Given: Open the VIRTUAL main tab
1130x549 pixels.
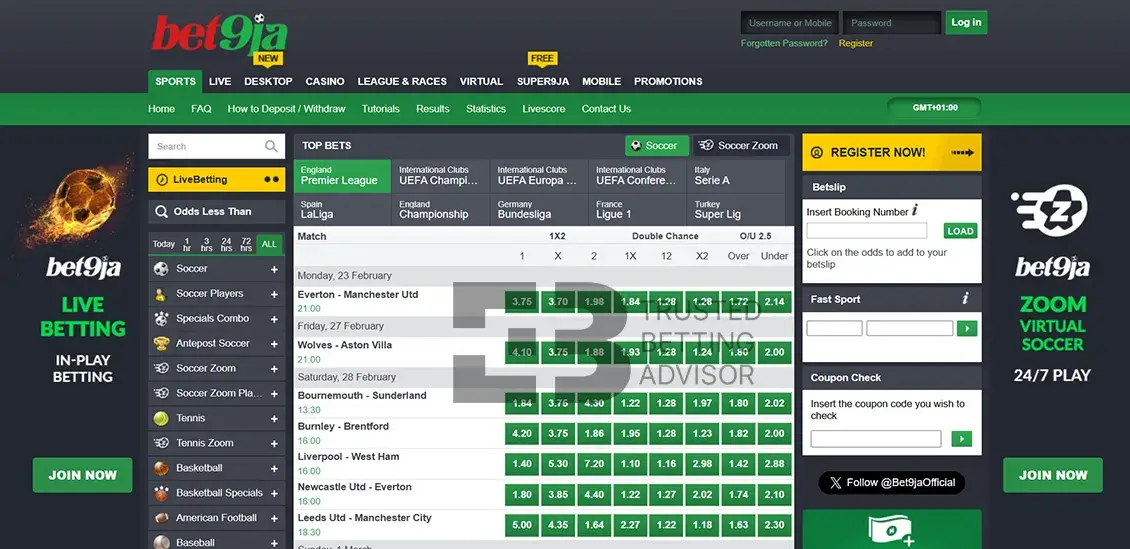Looking at the screenshot, I should [x=481, y=81].
